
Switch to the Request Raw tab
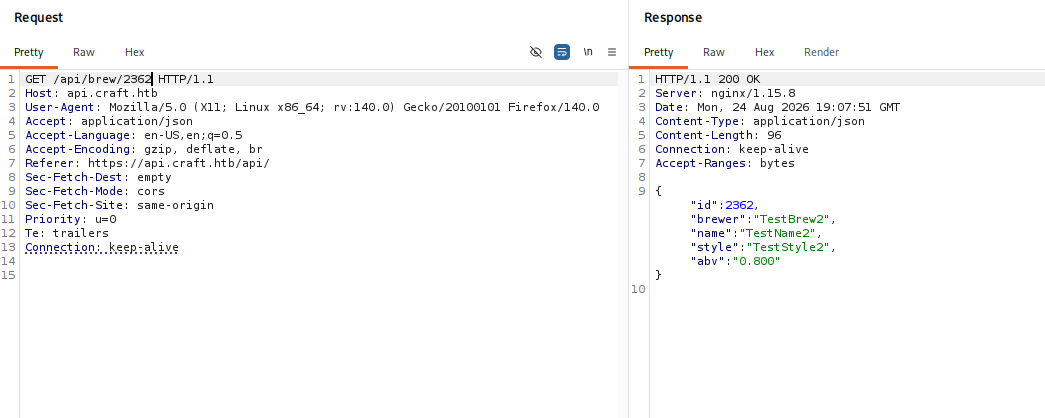(x=84, y=52)
